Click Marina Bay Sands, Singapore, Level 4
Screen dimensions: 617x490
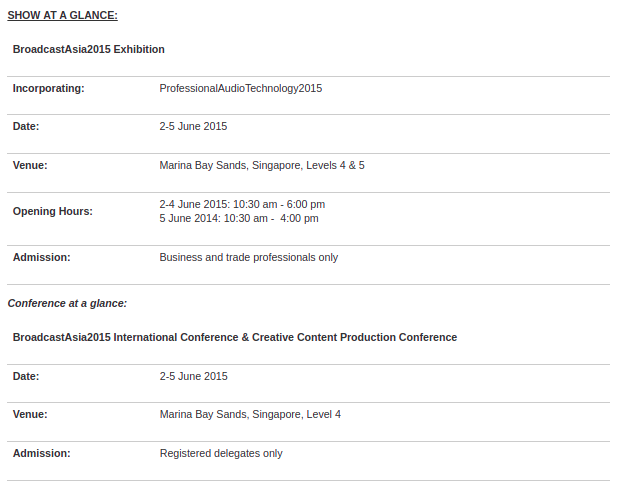click(x=250, y=414)
